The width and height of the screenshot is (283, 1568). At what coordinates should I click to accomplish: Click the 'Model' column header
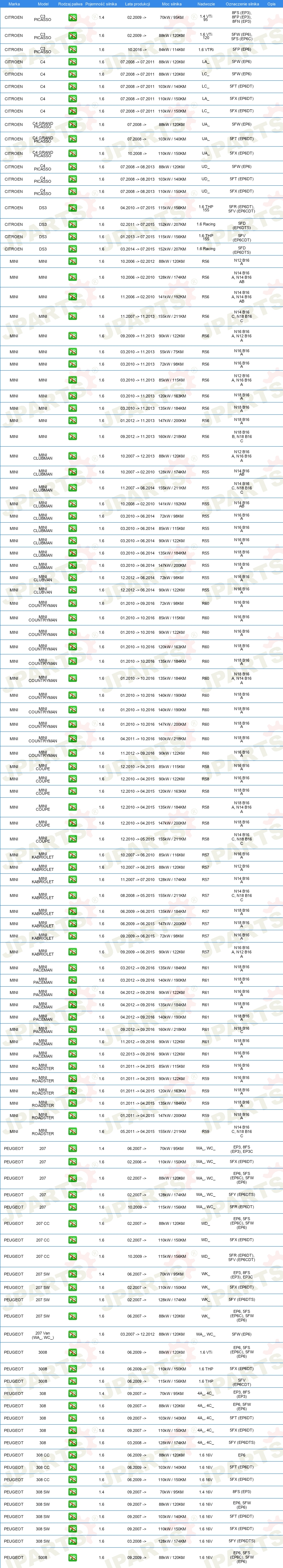pyautogui.click(x=43, y=4)
